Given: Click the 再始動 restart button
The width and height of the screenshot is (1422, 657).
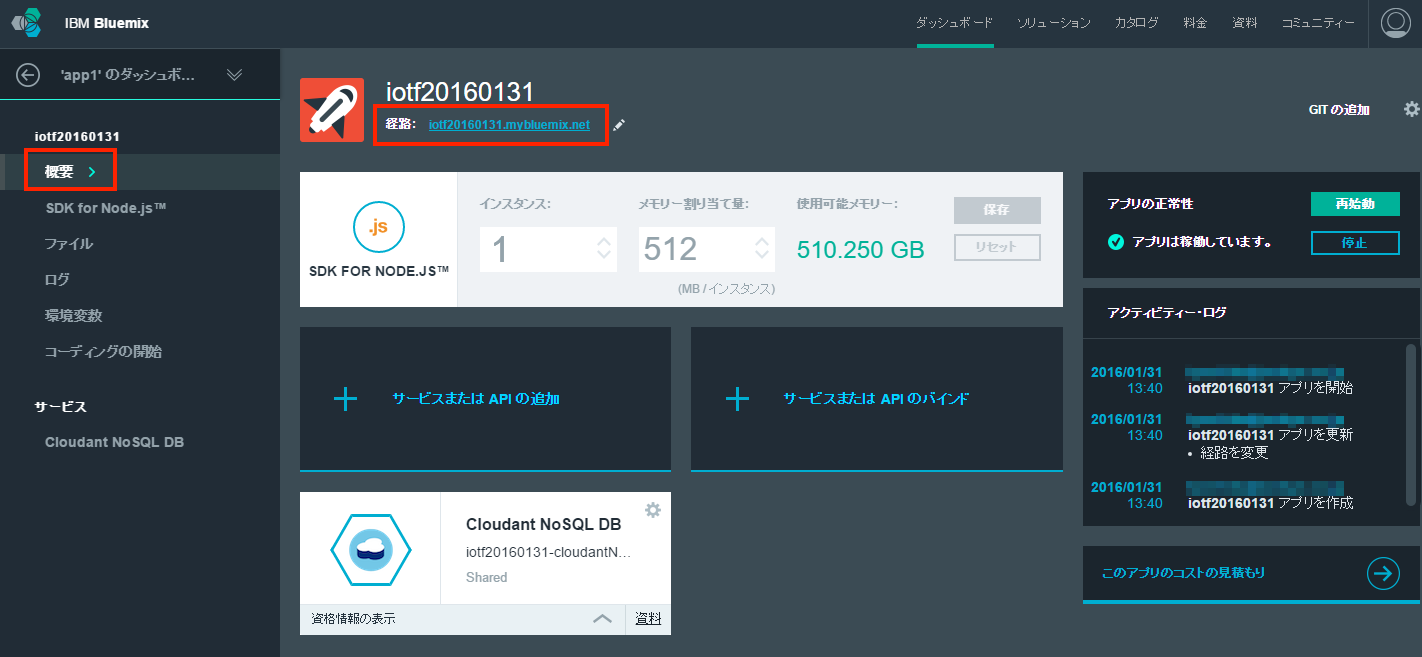Looking at the screenshot, I should (1355, 204).
